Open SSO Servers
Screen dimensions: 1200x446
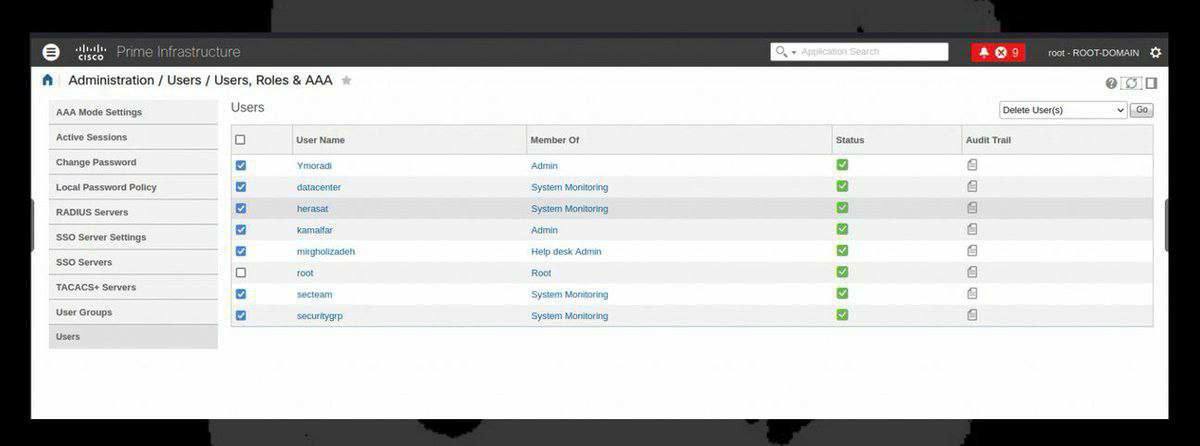point(133,262)
